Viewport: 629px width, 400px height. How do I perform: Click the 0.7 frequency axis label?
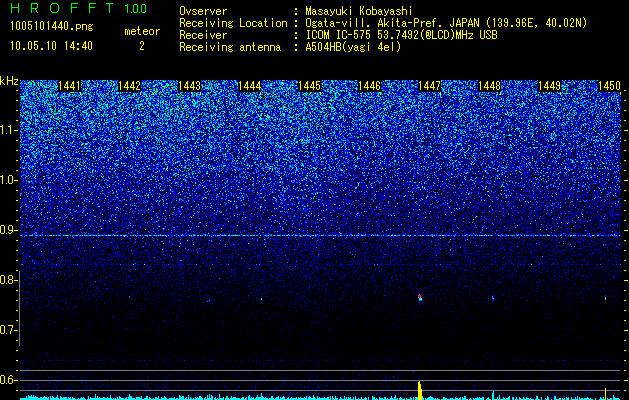[x=8, y=330]
